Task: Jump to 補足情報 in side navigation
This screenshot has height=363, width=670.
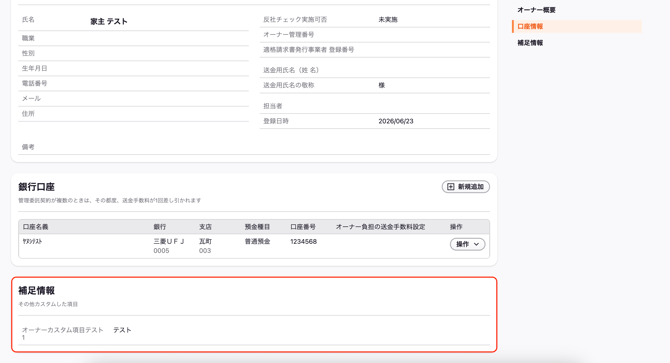Action: 530,43
